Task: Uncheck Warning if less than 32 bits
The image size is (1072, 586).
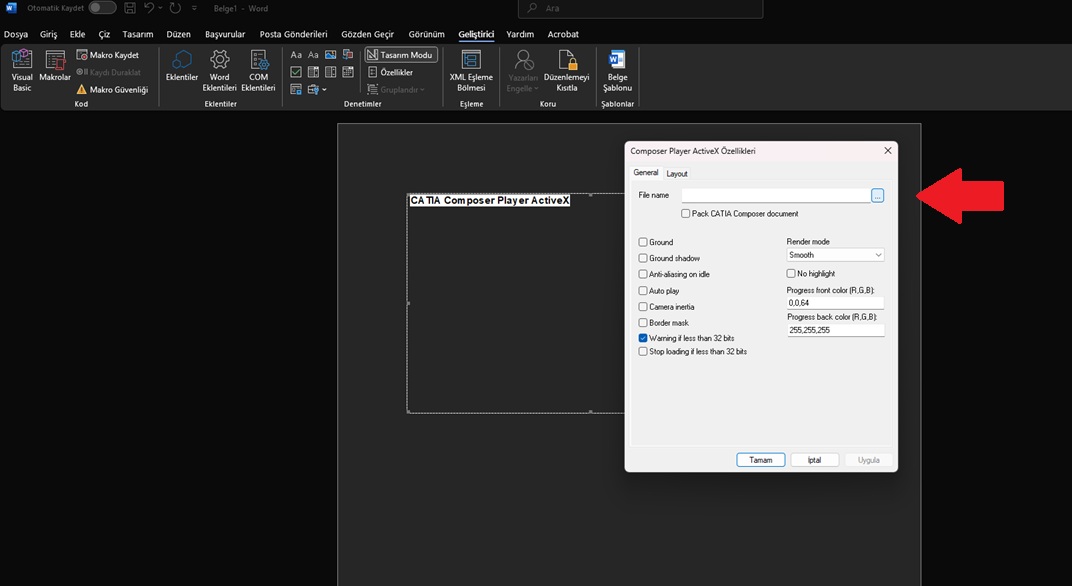Action: point(643,338)
